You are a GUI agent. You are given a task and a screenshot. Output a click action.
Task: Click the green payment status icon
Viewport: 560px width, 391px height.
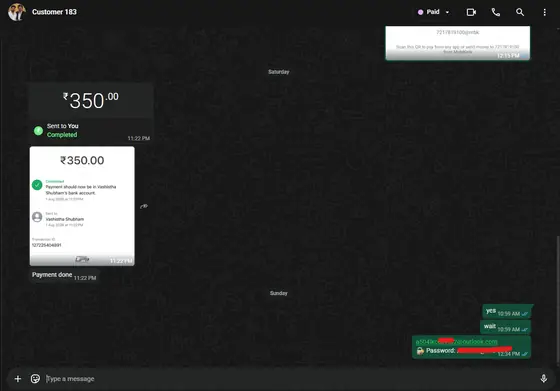pyautogui.click(x=38, y=131)
